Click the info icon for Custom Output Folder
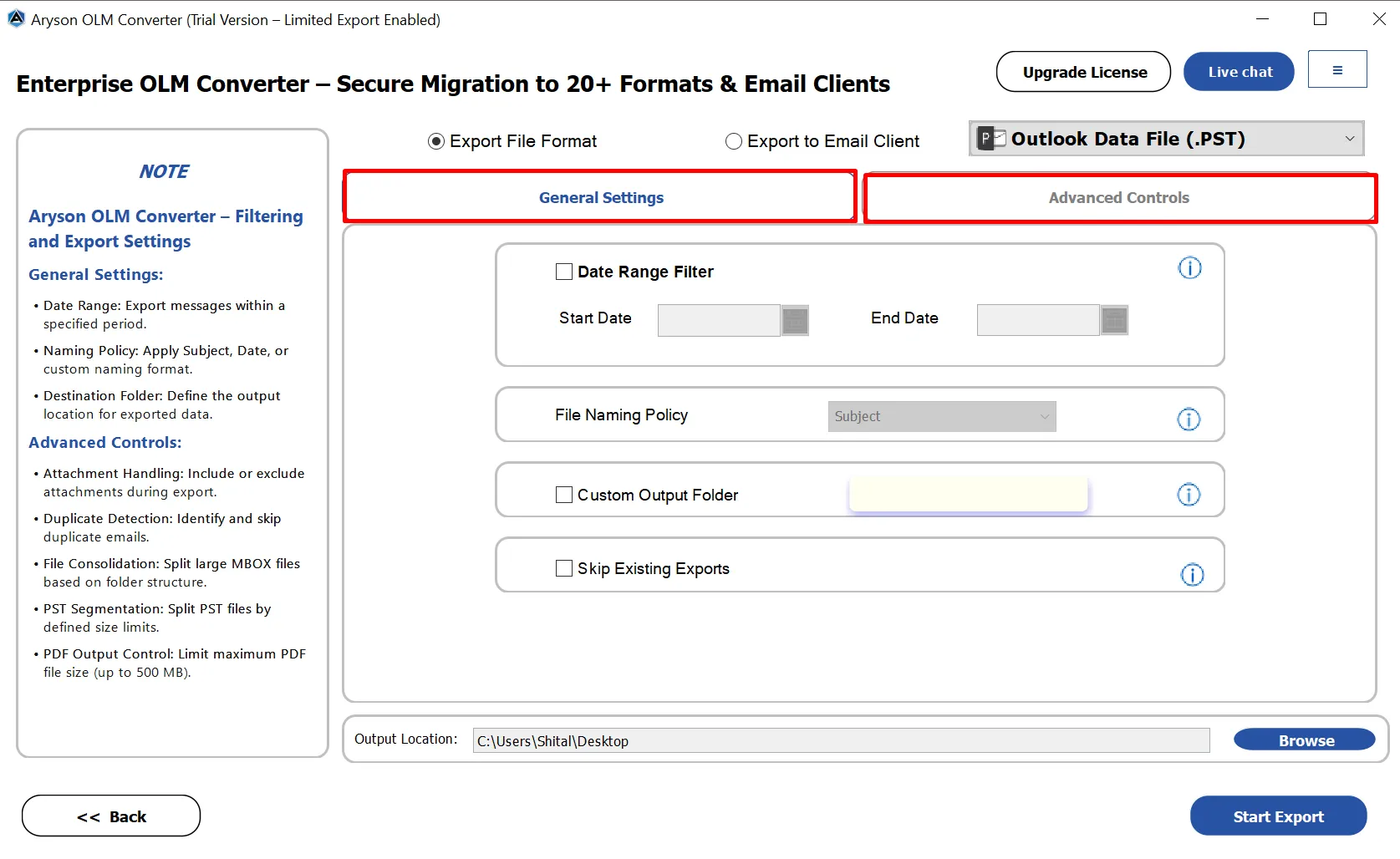The image size is (1400, 859). 1189,495
